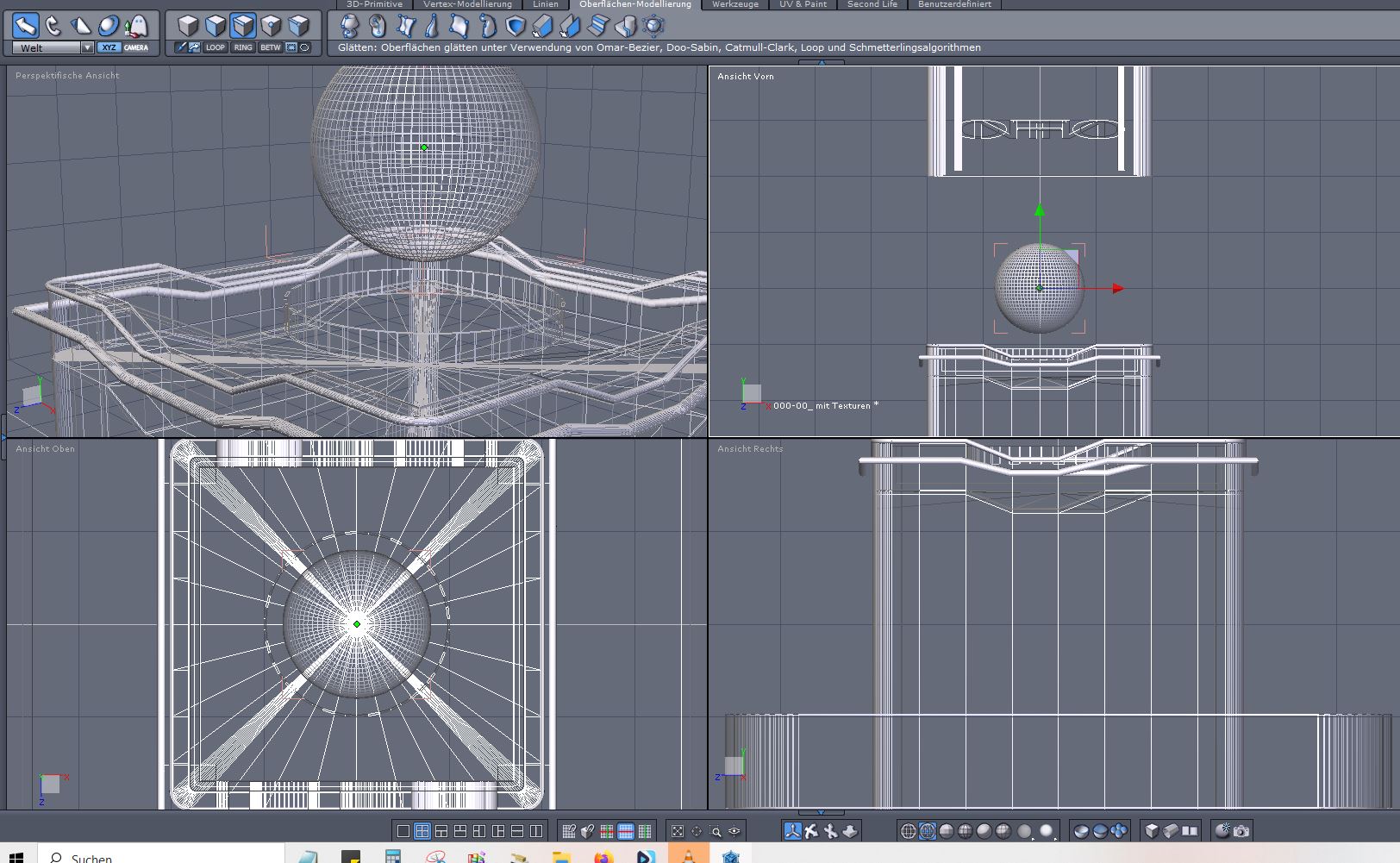Select the arrow selection tool
The height and width of the screenshot is (863, 1400).
pos(25,25)
